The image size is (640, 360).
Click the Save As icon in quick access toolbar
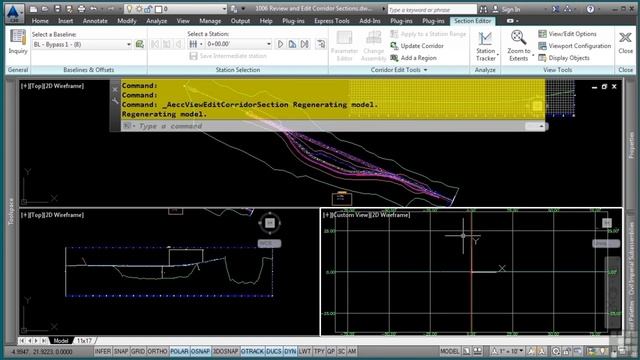69,9
